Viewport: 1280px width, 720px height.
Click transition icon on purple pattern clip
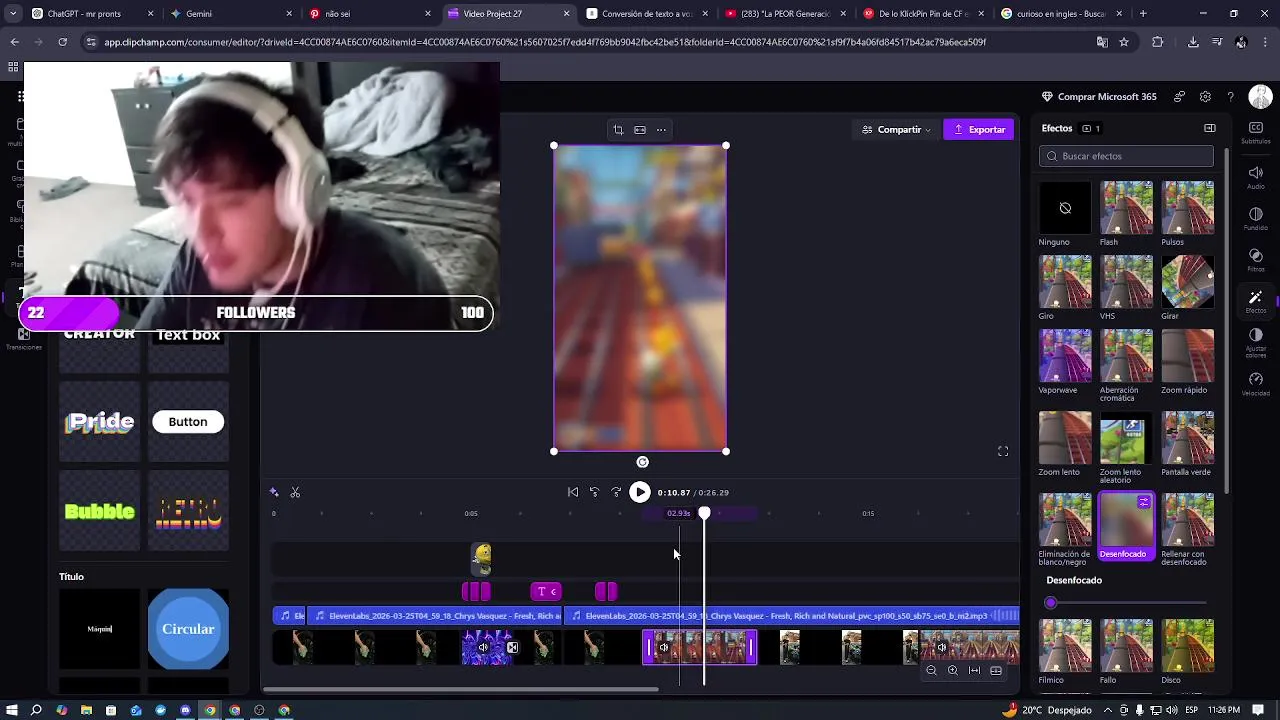click(512, 648)
